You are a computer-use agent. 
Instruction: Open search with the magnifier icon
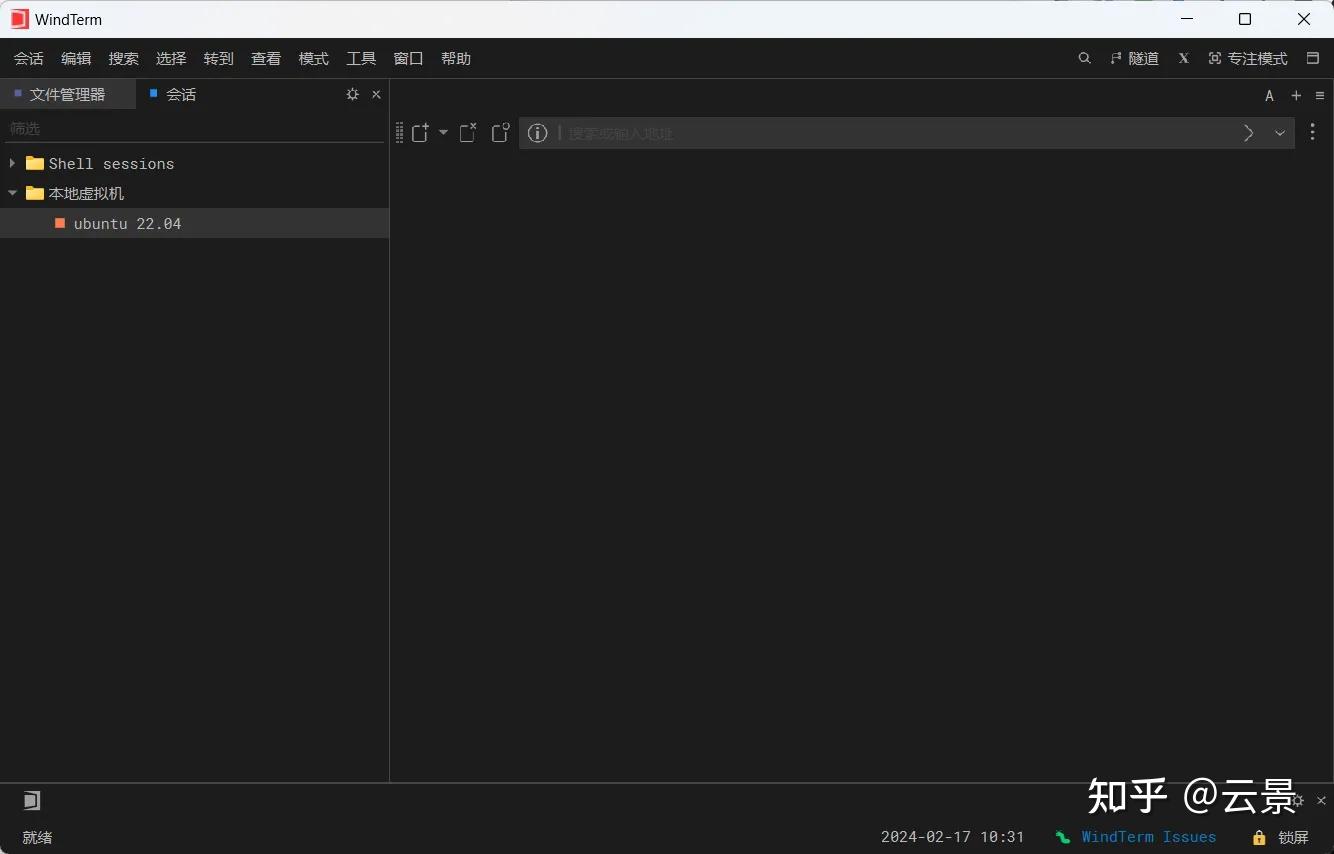tap(1084, 58)
